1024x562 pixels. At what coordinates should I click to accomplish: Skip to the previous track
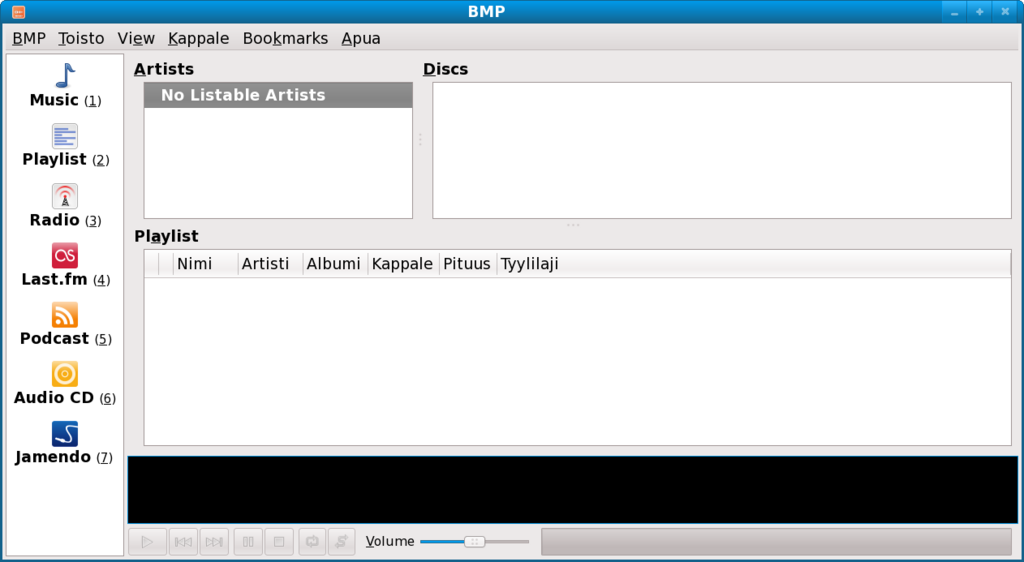183,542
